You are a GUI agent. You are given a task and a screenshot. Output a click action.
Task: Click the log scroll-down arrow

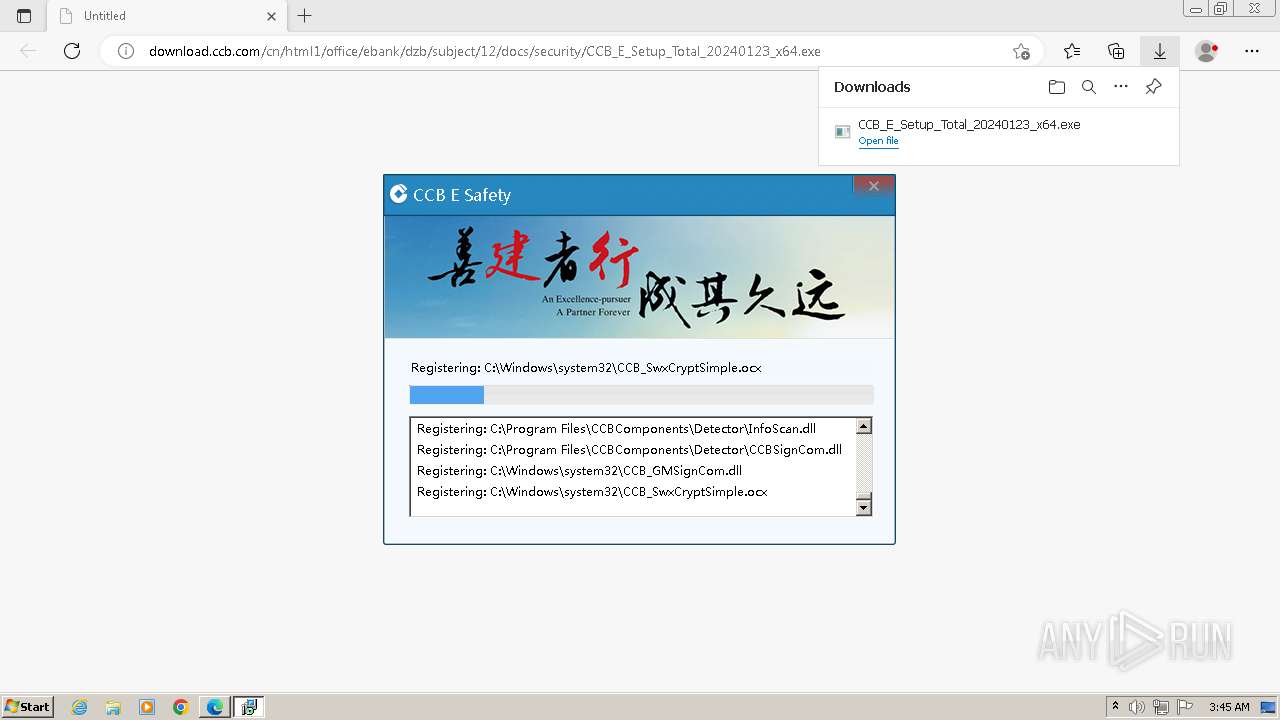864,507
